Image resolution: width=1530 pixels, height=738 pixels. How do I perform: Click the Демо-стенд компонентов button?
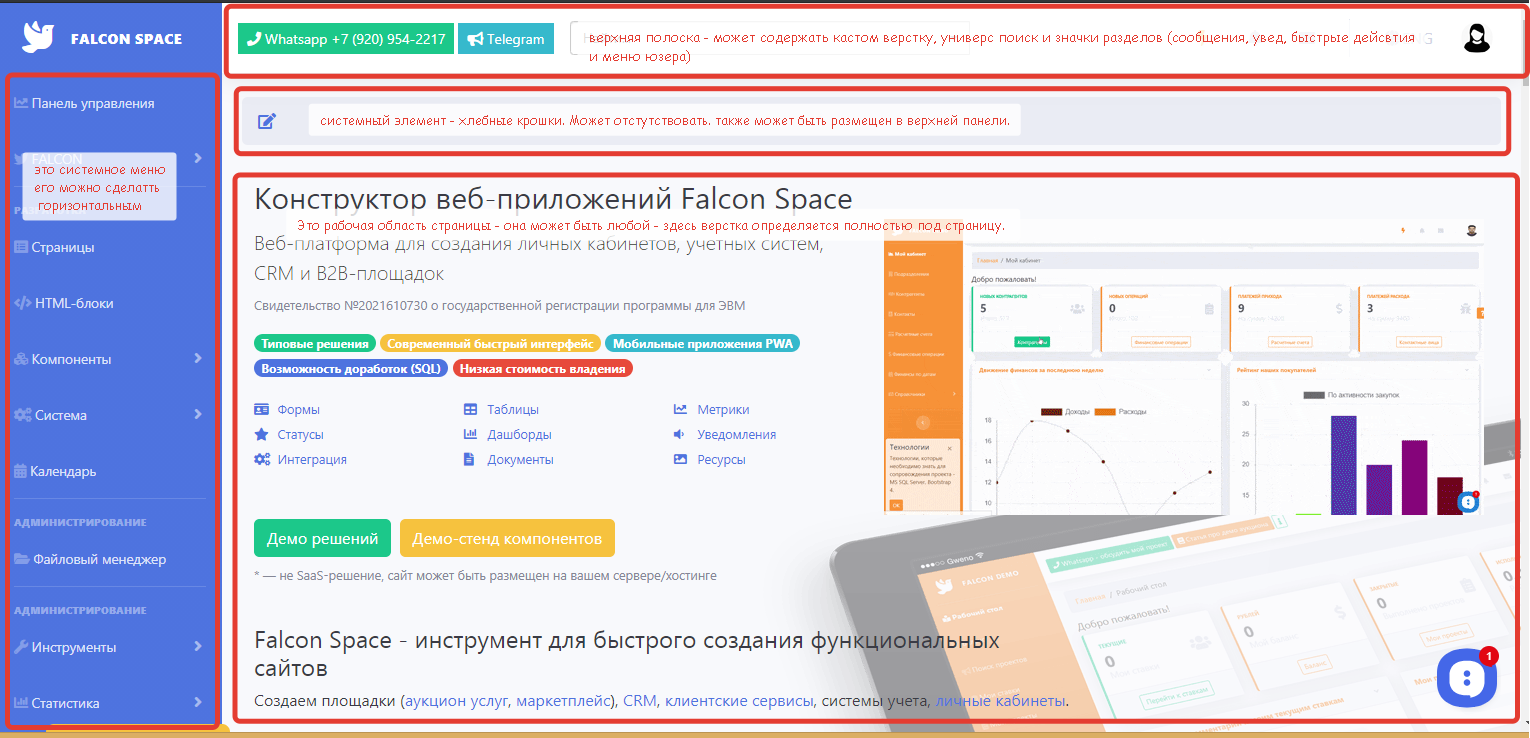click(x=507, y=538)
